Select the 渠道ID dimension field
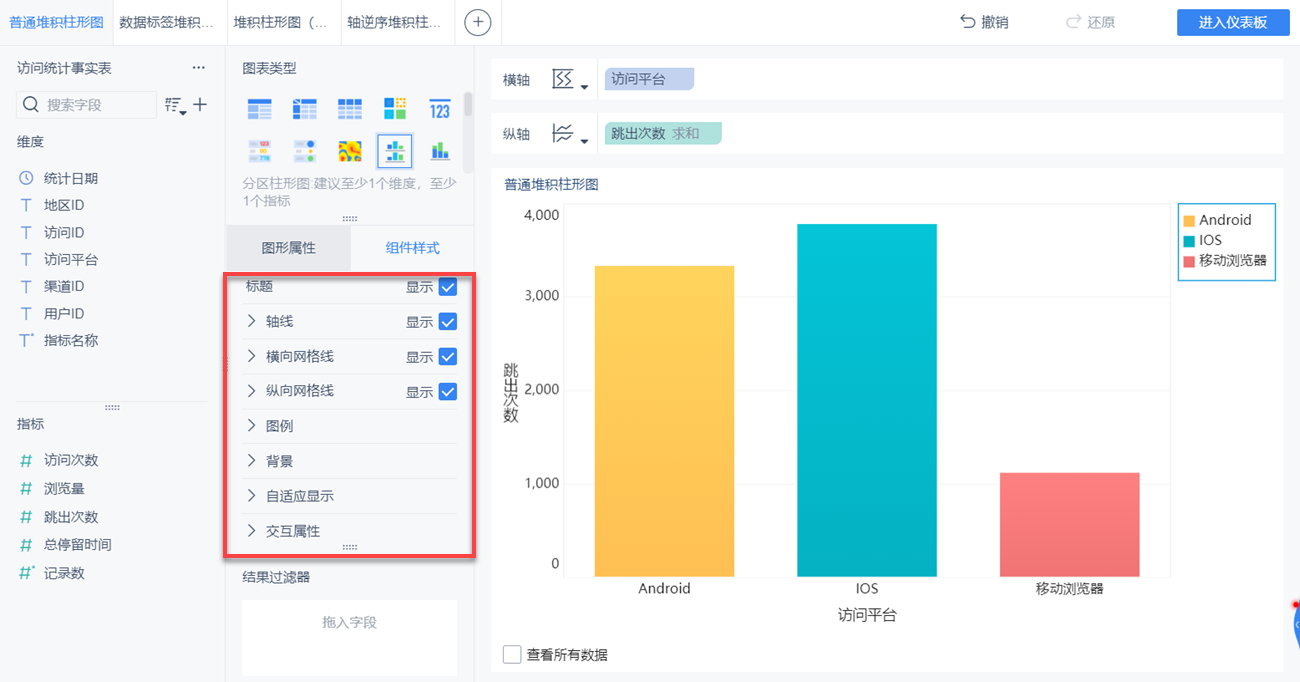 pyautogui.click(x=64, y=286)
